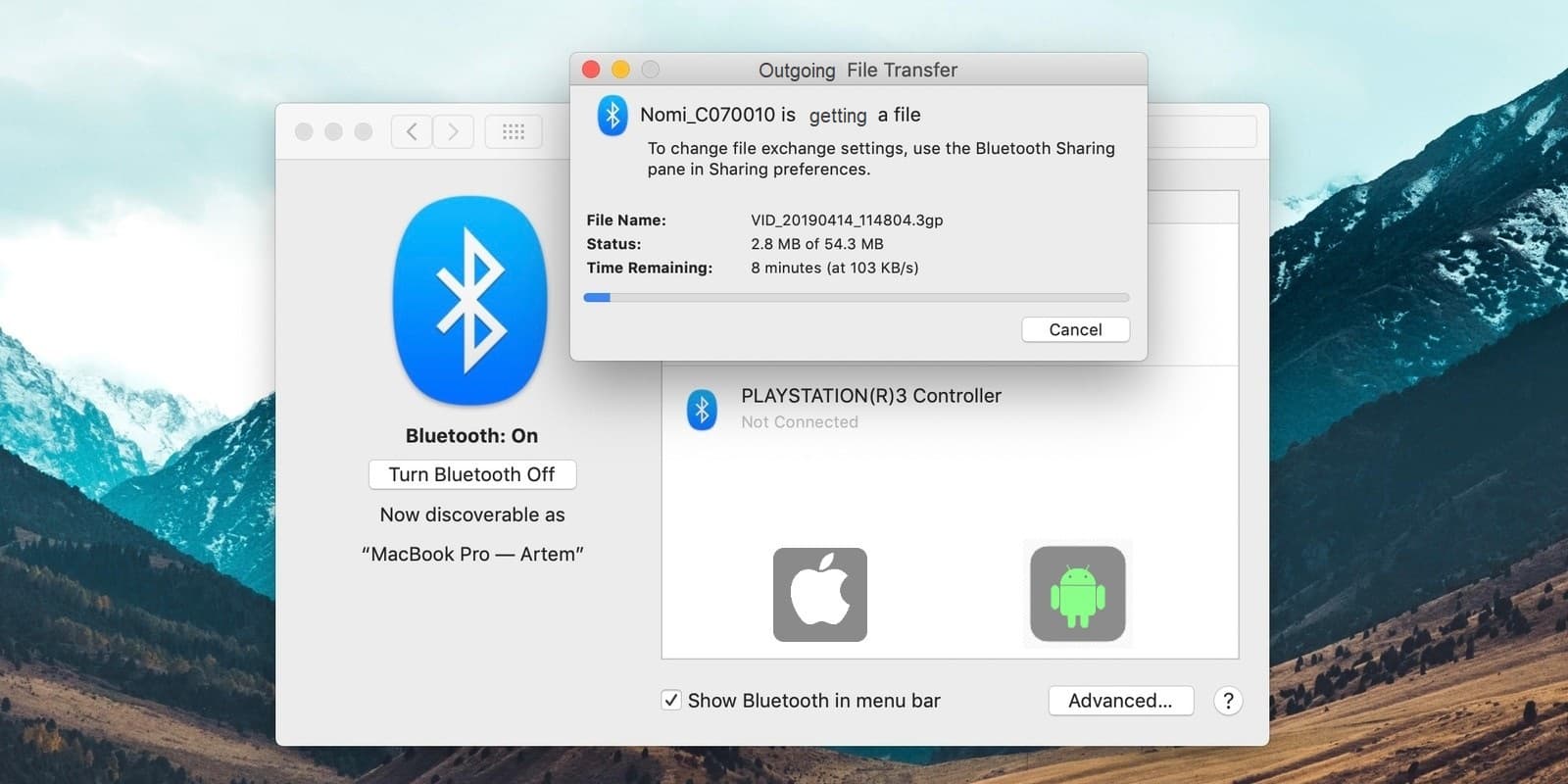Click the status text 2.8 MB of 54.3 MB

pos(817,243)
